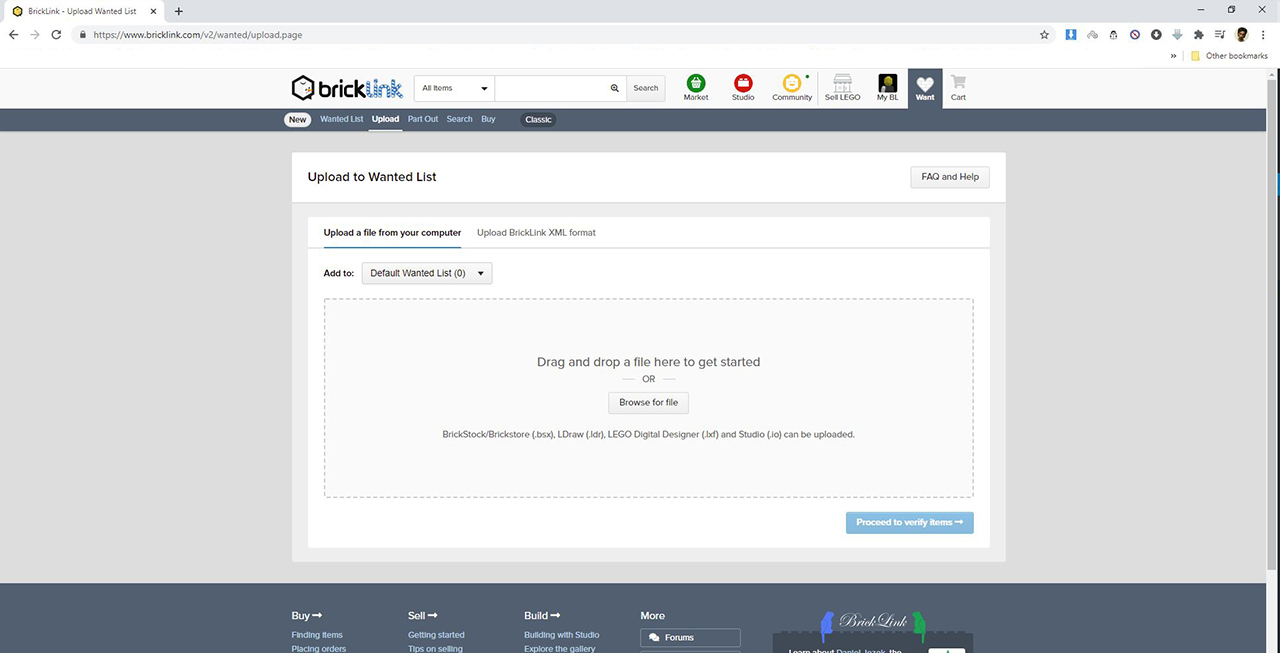1280x653 pixels.
Task: Open the Wanted List submenu item
Action: 342,119
